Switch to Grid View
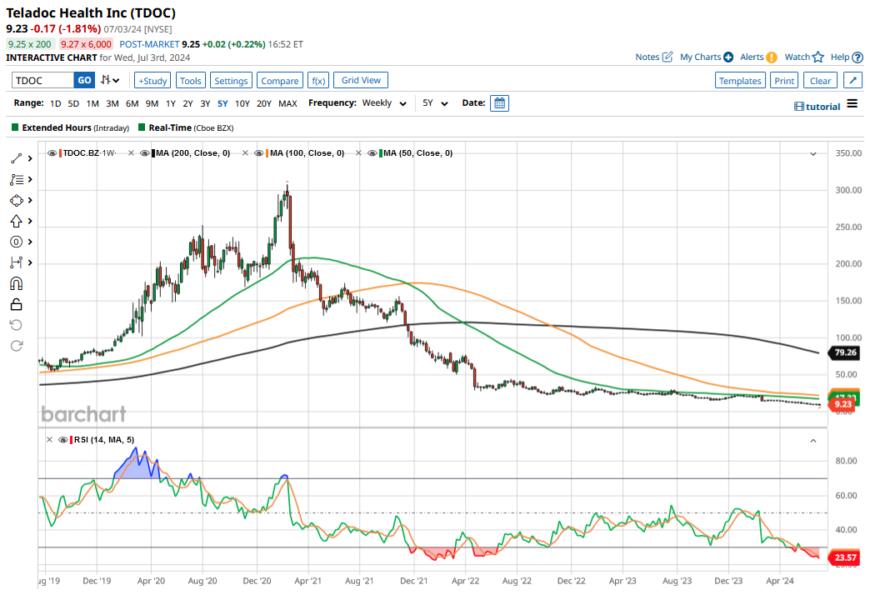The height and width of the screenshot is (600, 880). [361, 80]
